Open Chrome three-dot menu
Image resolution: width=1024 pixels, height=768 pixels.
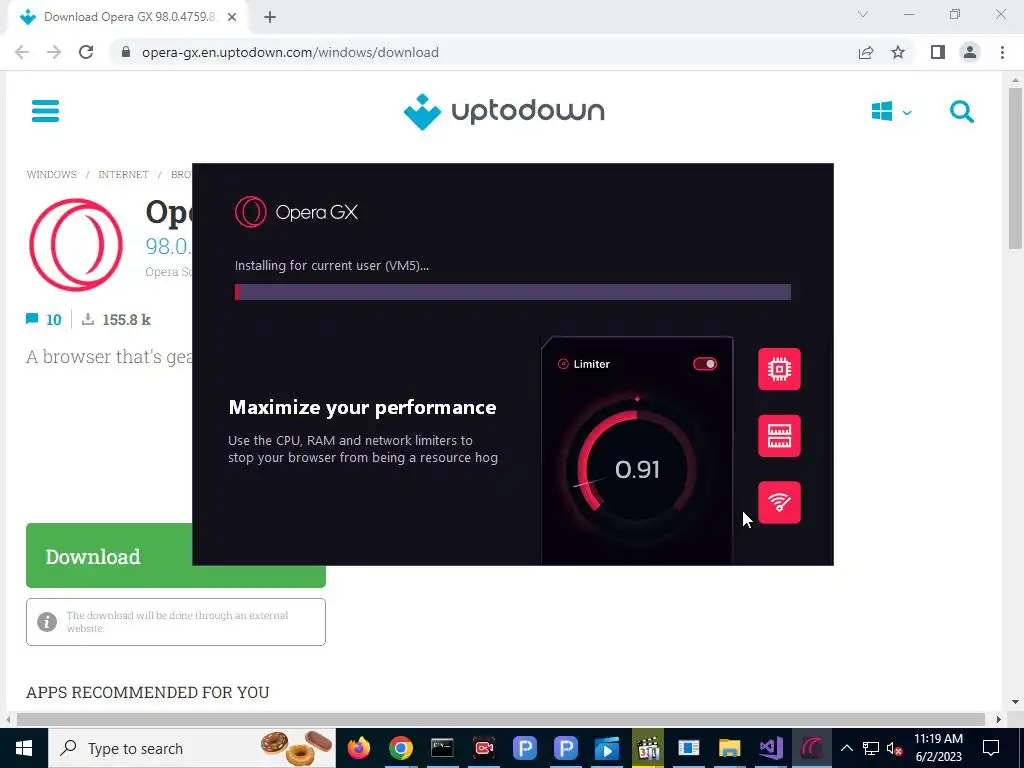(1002, 52)
